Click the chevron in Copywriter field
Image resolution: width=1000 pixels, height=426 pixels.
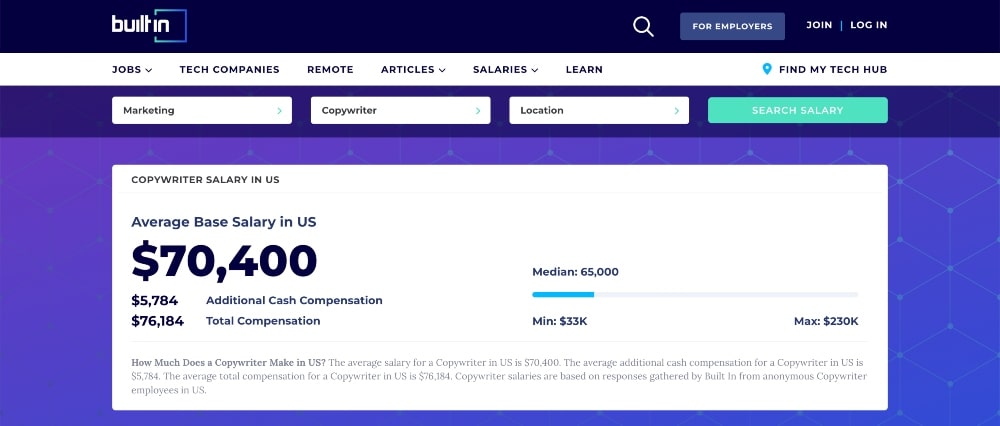click(478, 111)
